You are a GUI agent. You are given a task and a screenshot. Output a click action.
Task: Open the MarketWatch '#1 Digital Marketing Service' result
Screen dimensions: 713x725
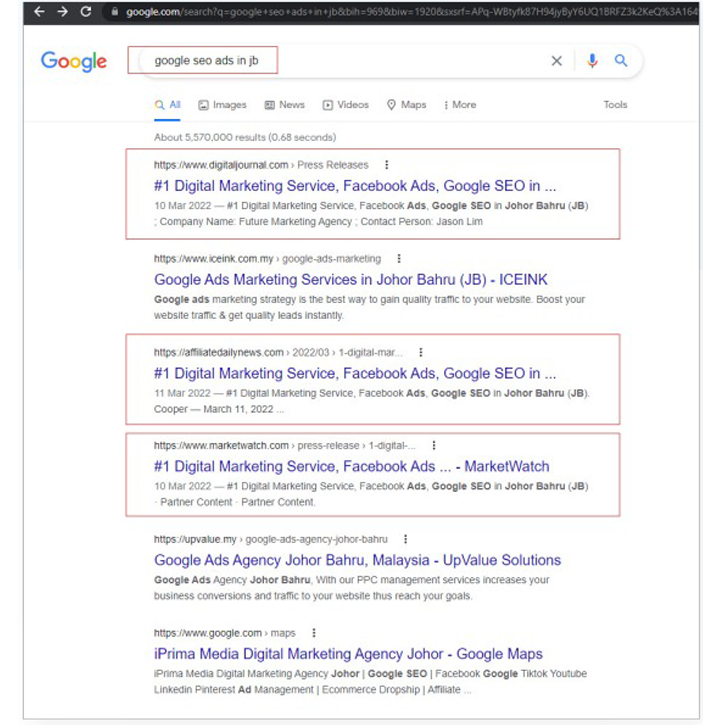pos(351,467)
